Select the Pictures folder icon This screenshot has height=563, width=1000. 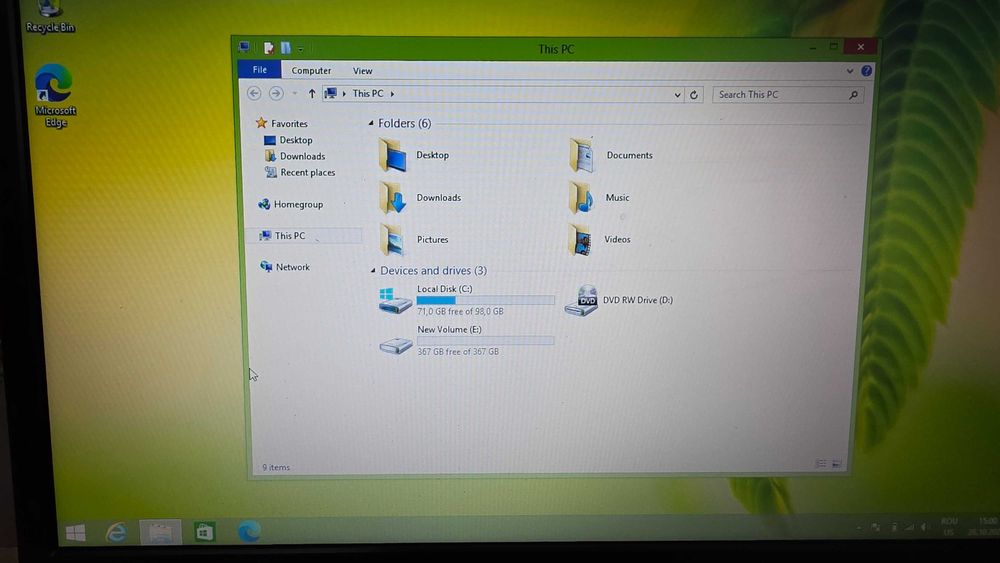coord(393,240)
